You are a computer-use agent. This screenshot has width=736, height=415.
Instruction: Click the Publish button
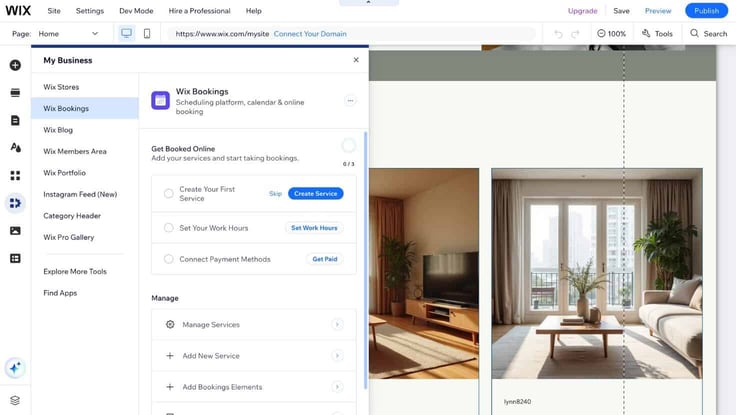706,11
